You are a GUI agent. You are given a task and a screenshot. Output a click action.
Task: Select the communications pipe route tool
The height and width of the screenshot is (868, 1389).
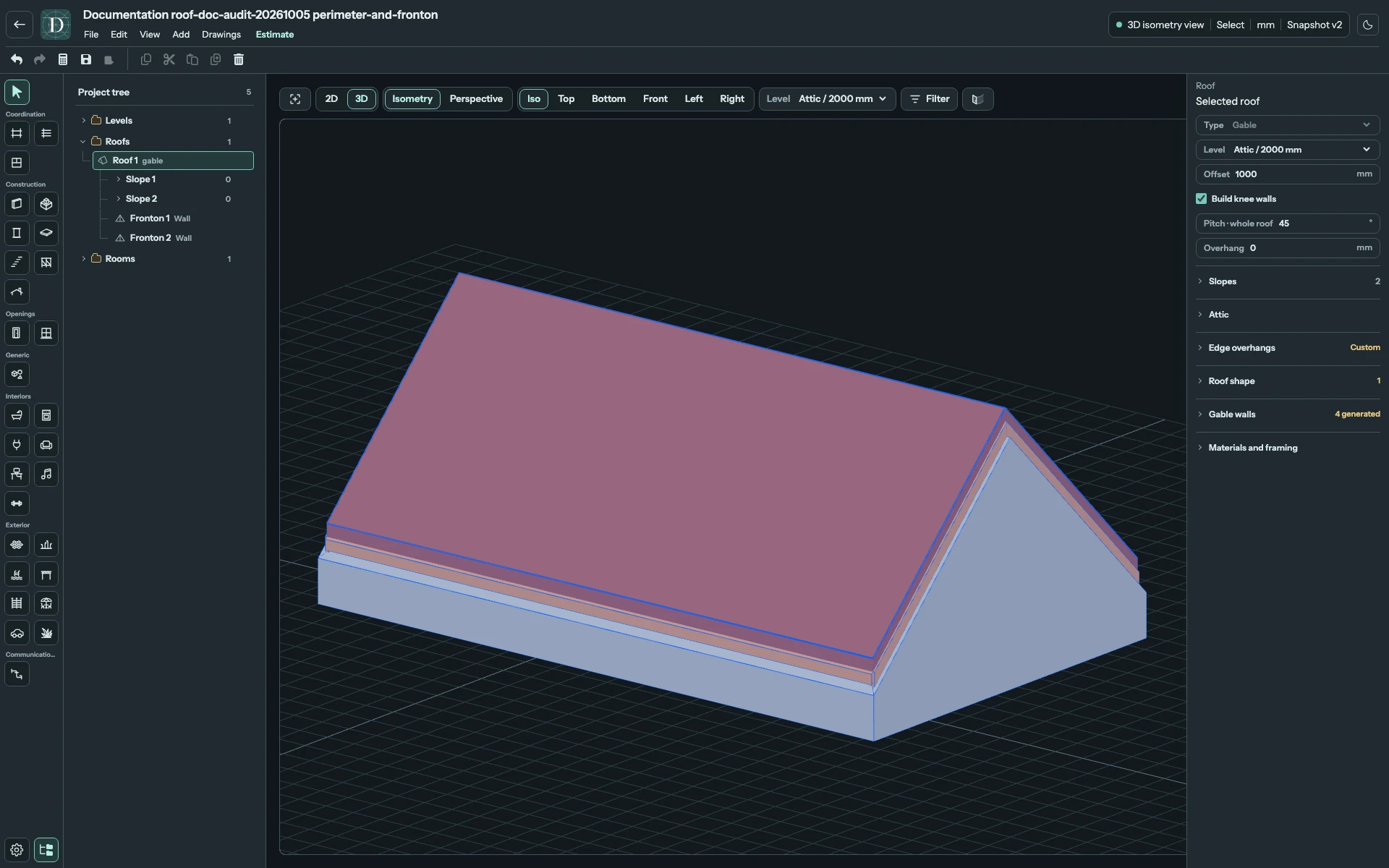17,673
